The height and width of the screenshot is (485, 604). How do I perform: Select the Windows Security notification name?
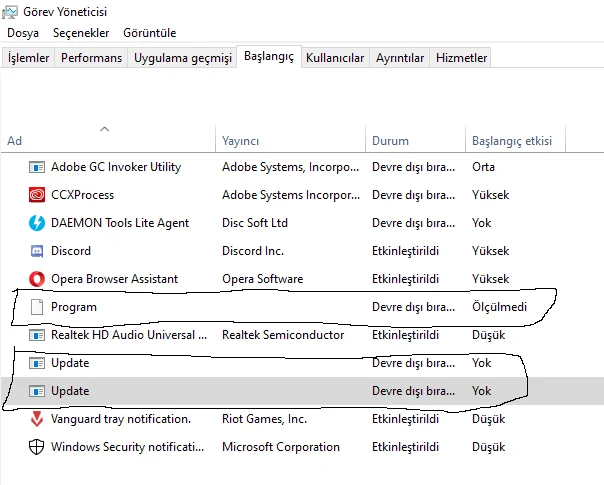(128, 447)
